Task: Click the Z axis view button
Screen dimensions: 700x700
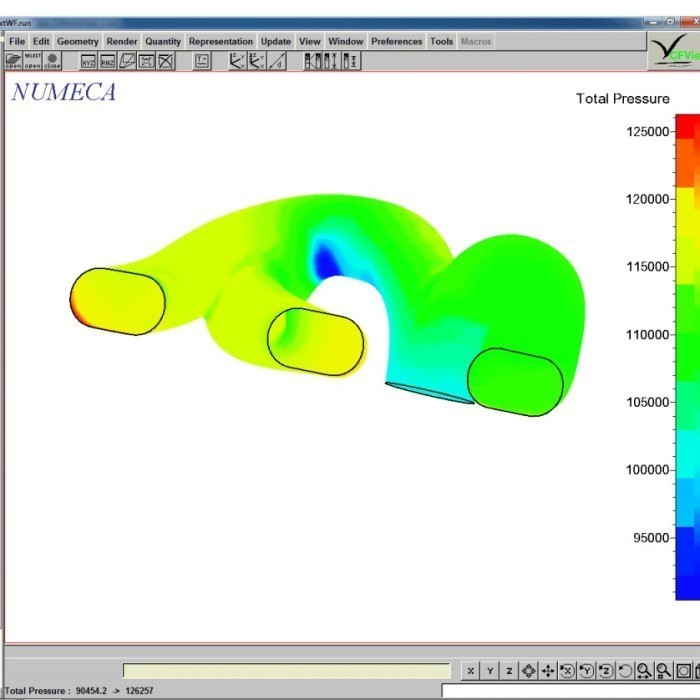Action: pyautogui.click(x=509, y=671)
